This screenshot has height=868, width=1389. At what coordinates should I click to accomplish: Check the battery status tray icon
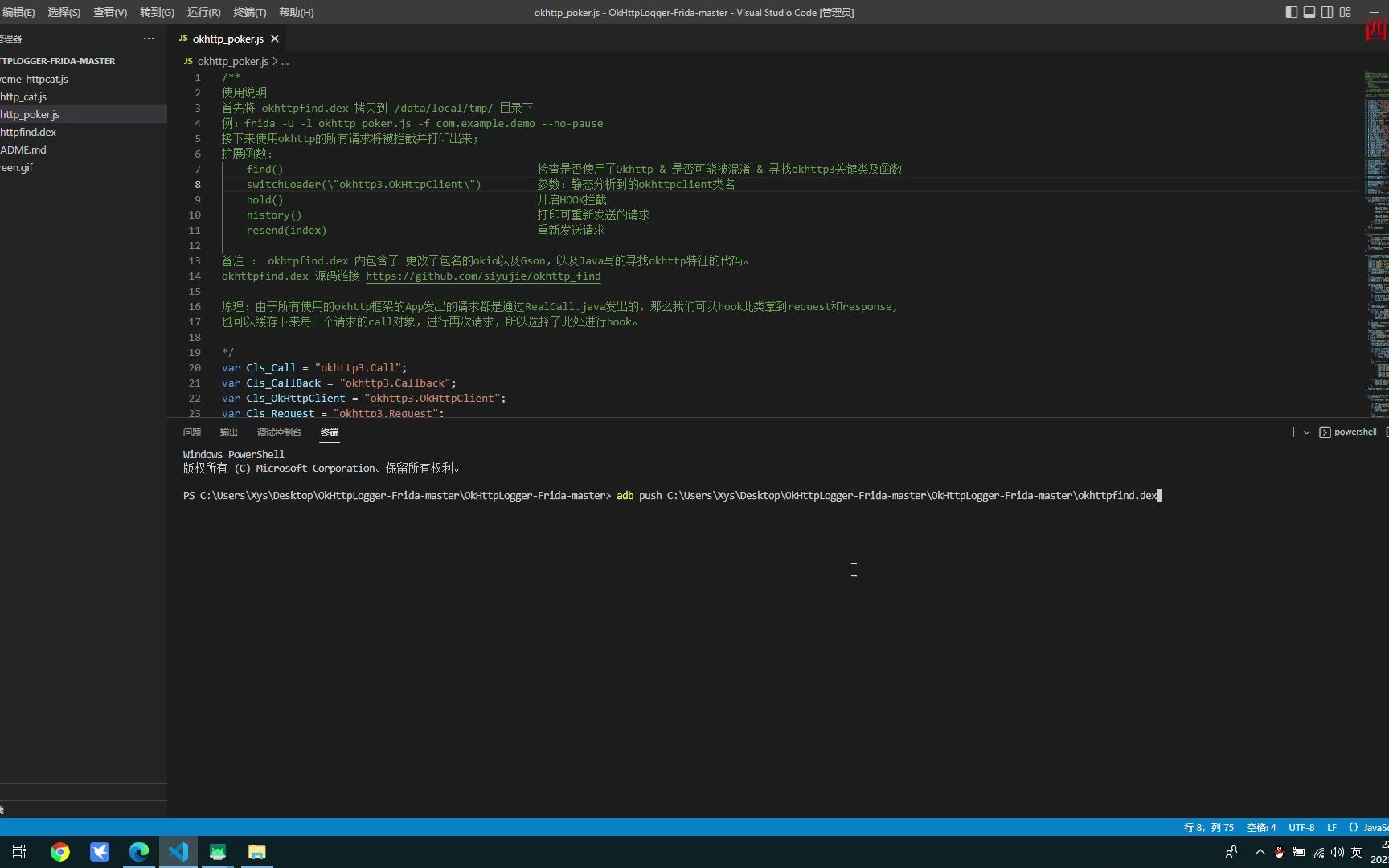click(x=1299, y=852)
